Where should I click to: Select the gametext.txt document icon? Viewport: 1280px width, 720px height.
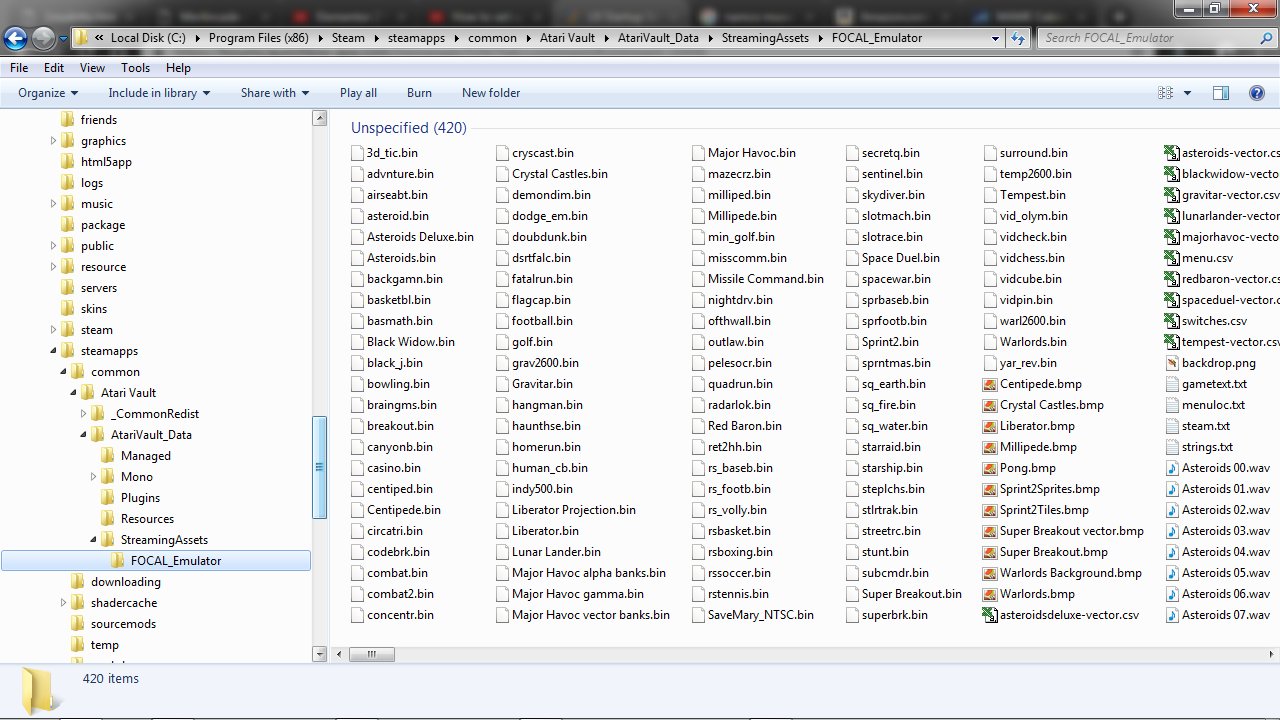coord(1173,384)
